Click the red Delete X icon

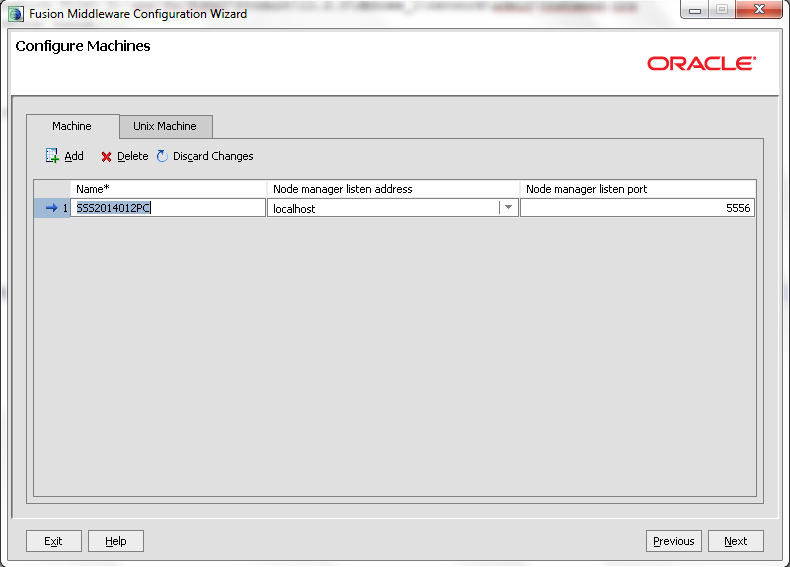pyautogui.click(x=106, y=157)
